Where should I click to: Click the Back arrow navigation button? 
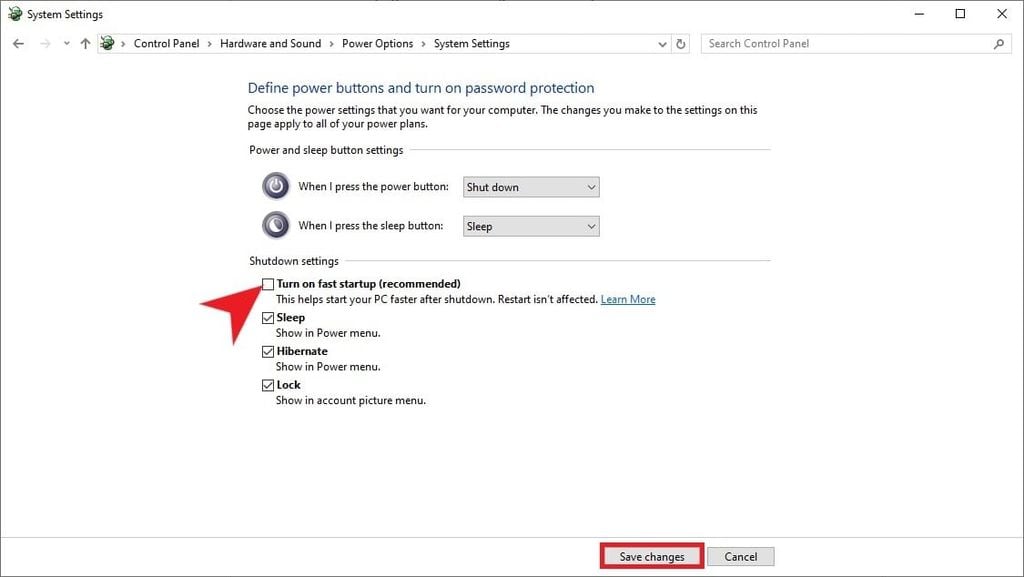coord(18,44)
